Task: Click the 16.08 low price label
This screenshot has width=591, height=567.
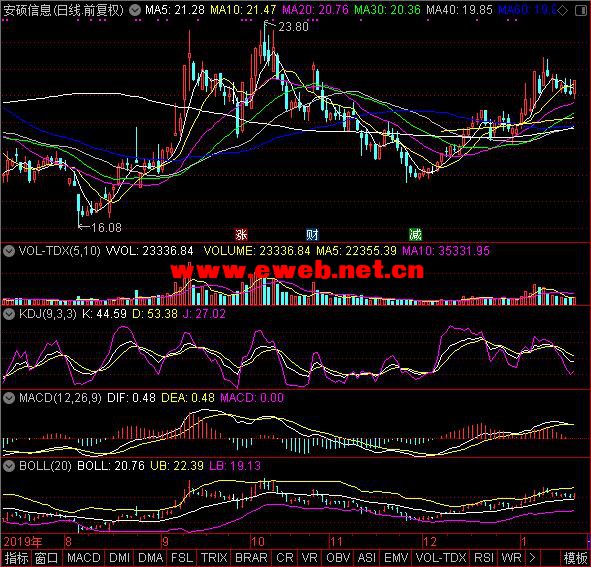Action: [107, 228]
